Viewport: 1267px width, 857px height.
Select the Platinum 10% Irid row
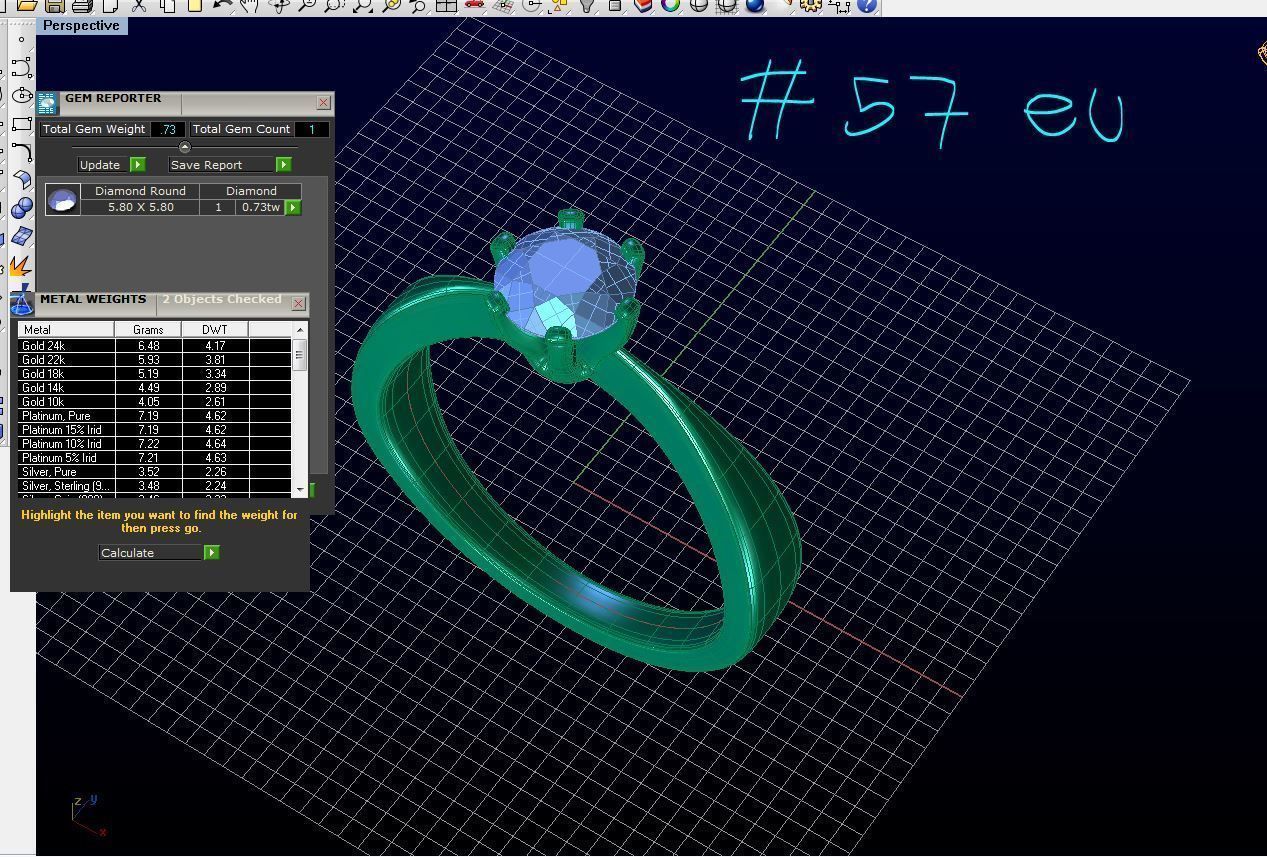tap(155, 443)
